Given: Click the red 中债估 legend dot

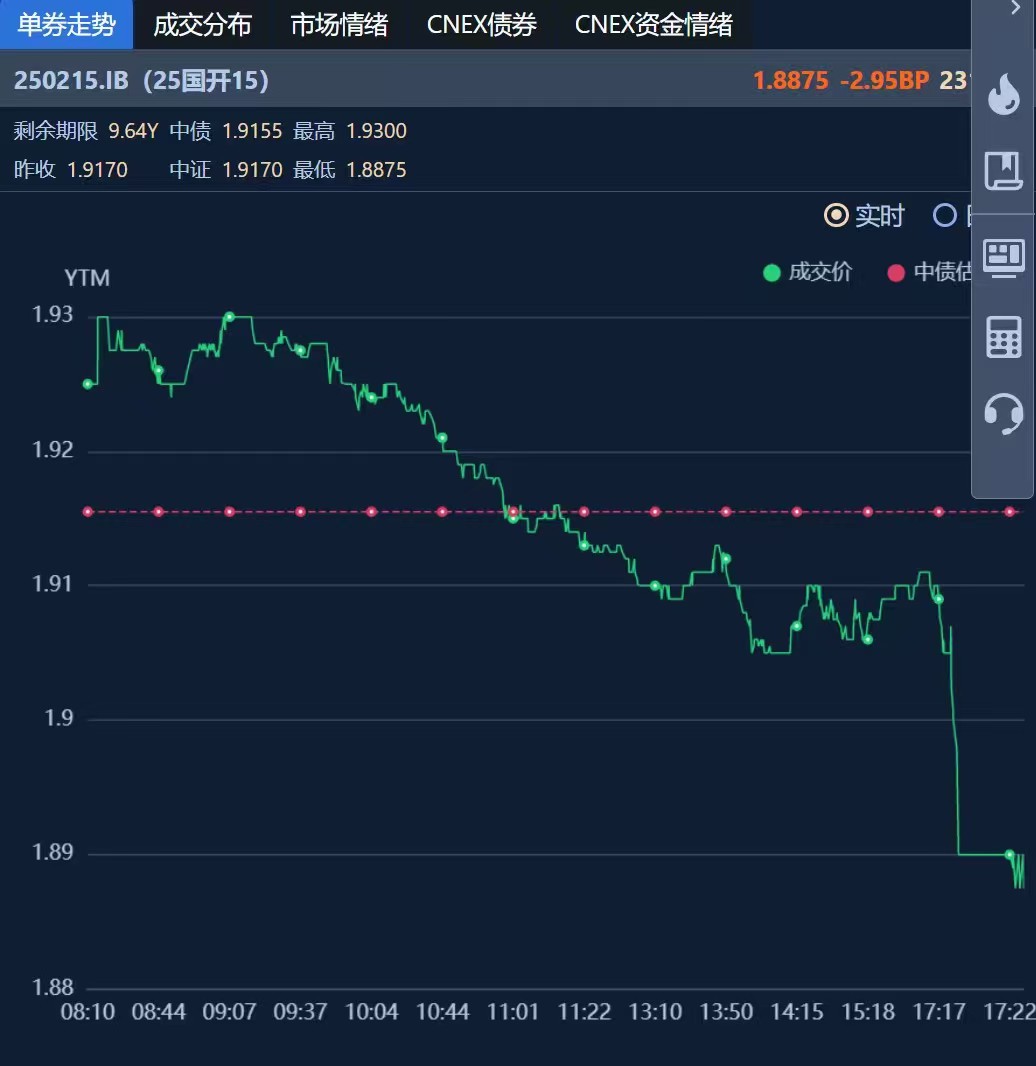Looking at the screenshot, I should pos(896,273).
